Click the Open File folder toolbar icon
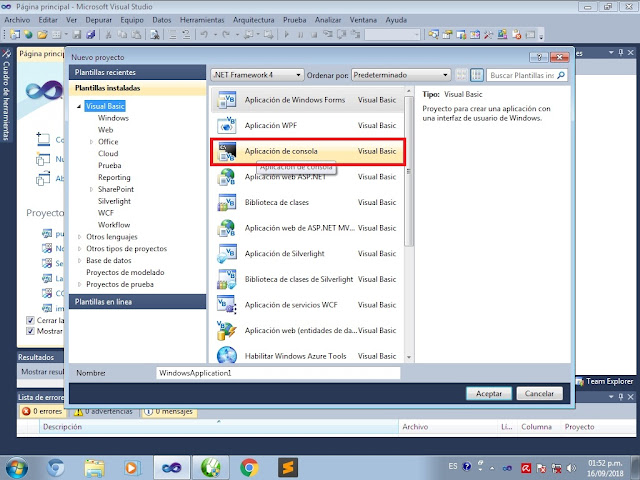Image resolution: width=640 pixels, height=480 pixels. [42, 35]
